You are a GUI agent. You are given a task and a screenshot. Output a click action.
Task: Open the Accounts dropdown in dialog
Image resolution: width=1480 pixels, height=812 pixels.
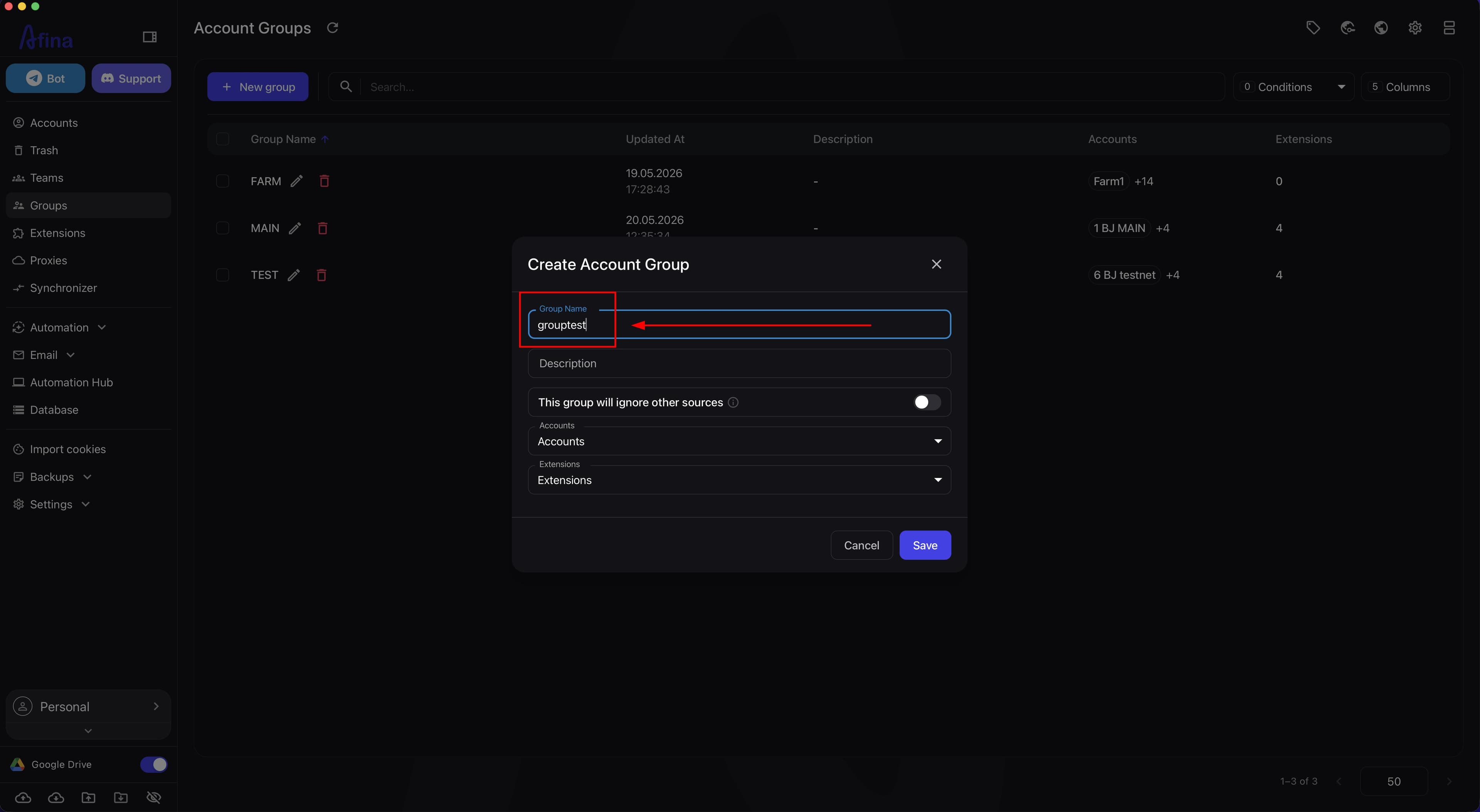tap(740, 441)
